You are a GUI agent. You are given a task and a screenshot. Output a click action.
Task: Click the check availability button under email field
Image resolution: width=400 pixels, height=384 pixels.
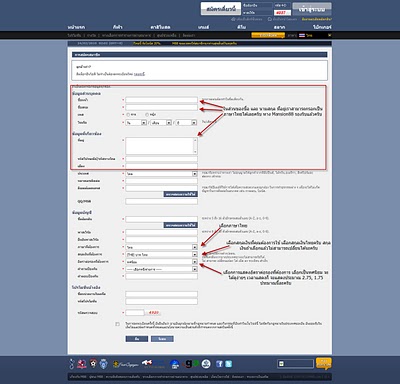click(x=180, y=194)
